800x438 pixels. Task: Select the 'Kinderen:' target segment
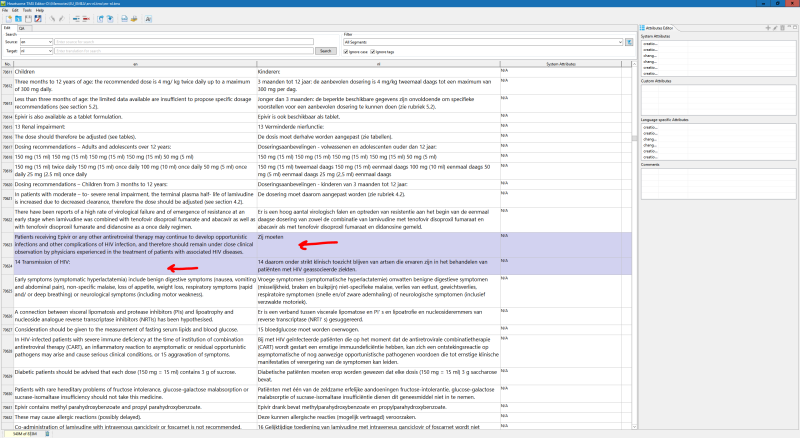click(378, 72)
